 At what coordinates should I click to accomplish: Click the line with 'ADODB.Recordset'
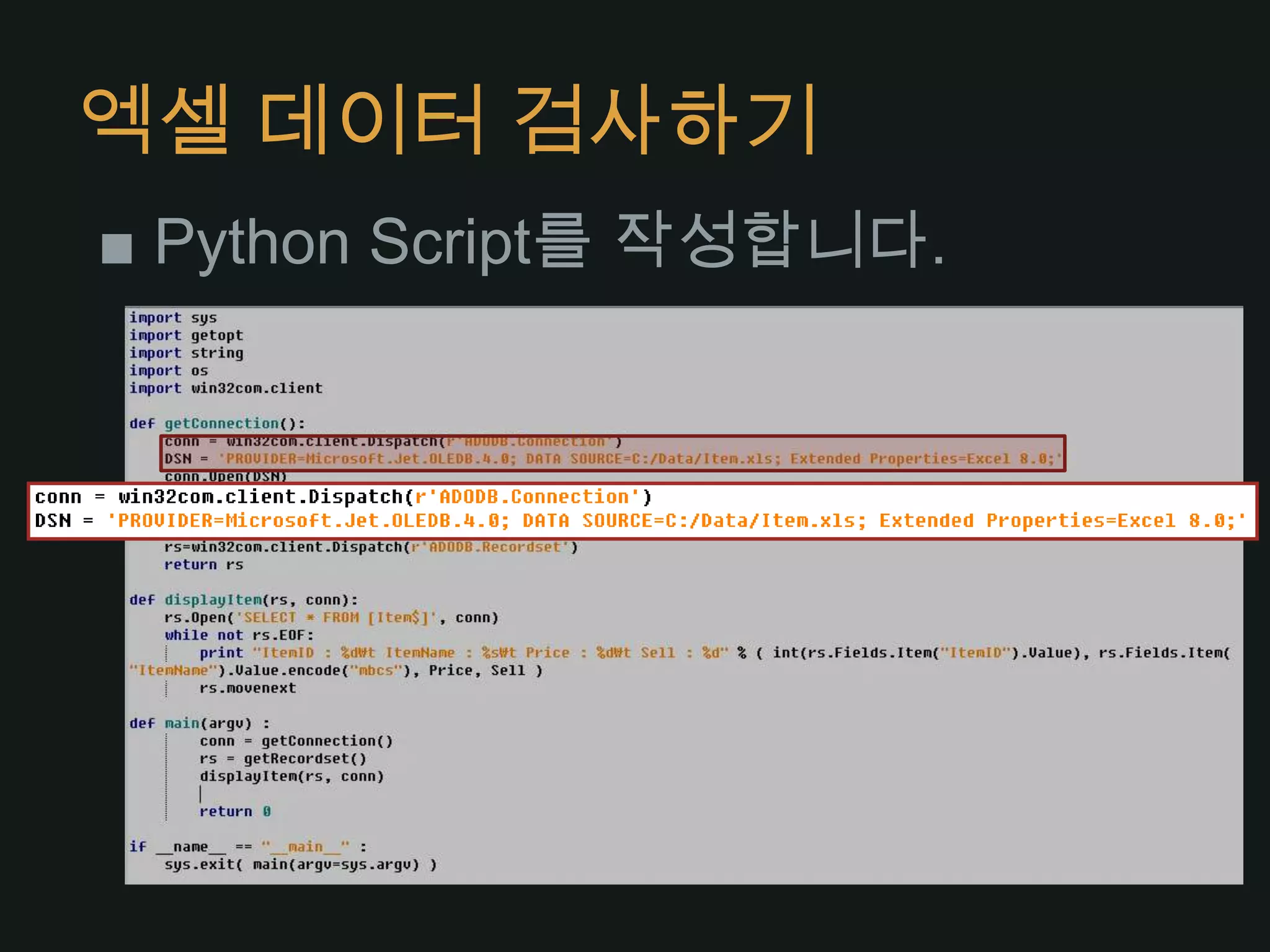[371, 547]
